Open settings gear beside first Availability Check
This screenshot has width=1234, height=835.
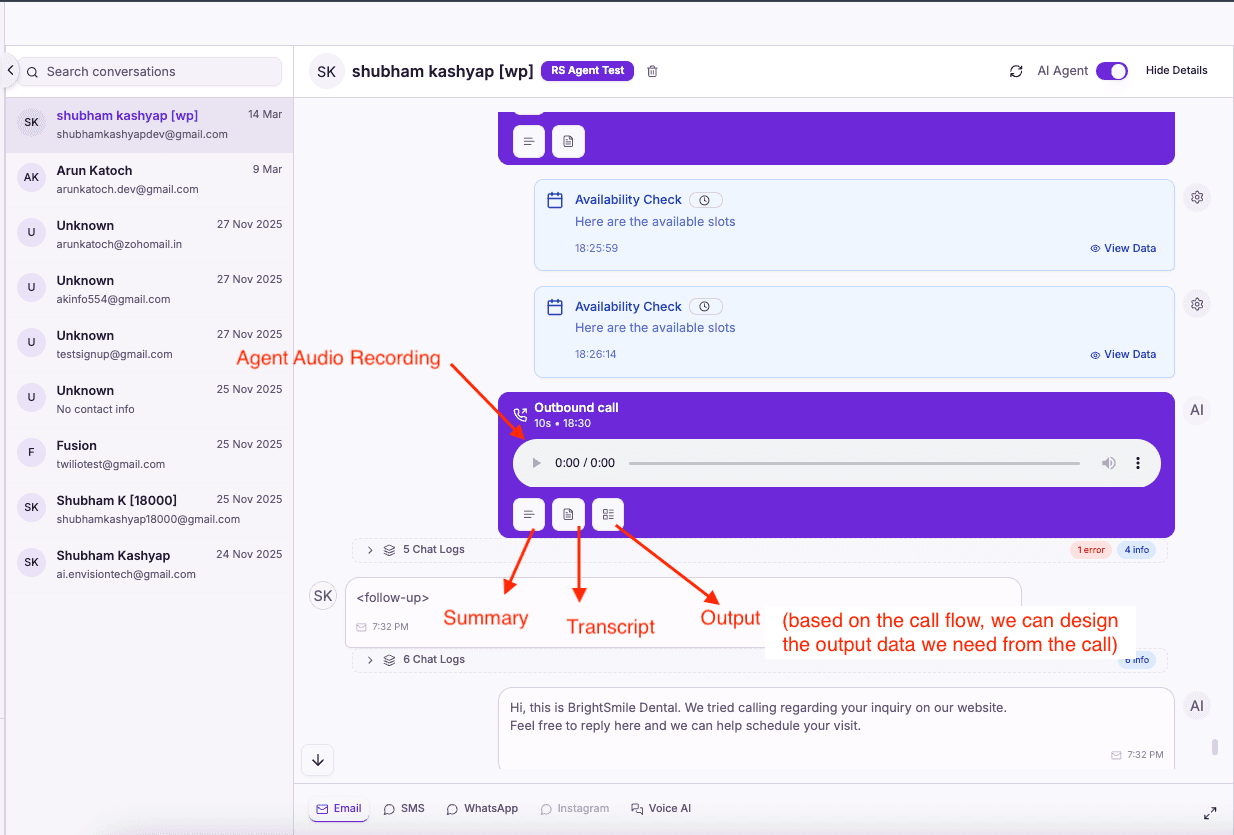tap(1196, 197)
